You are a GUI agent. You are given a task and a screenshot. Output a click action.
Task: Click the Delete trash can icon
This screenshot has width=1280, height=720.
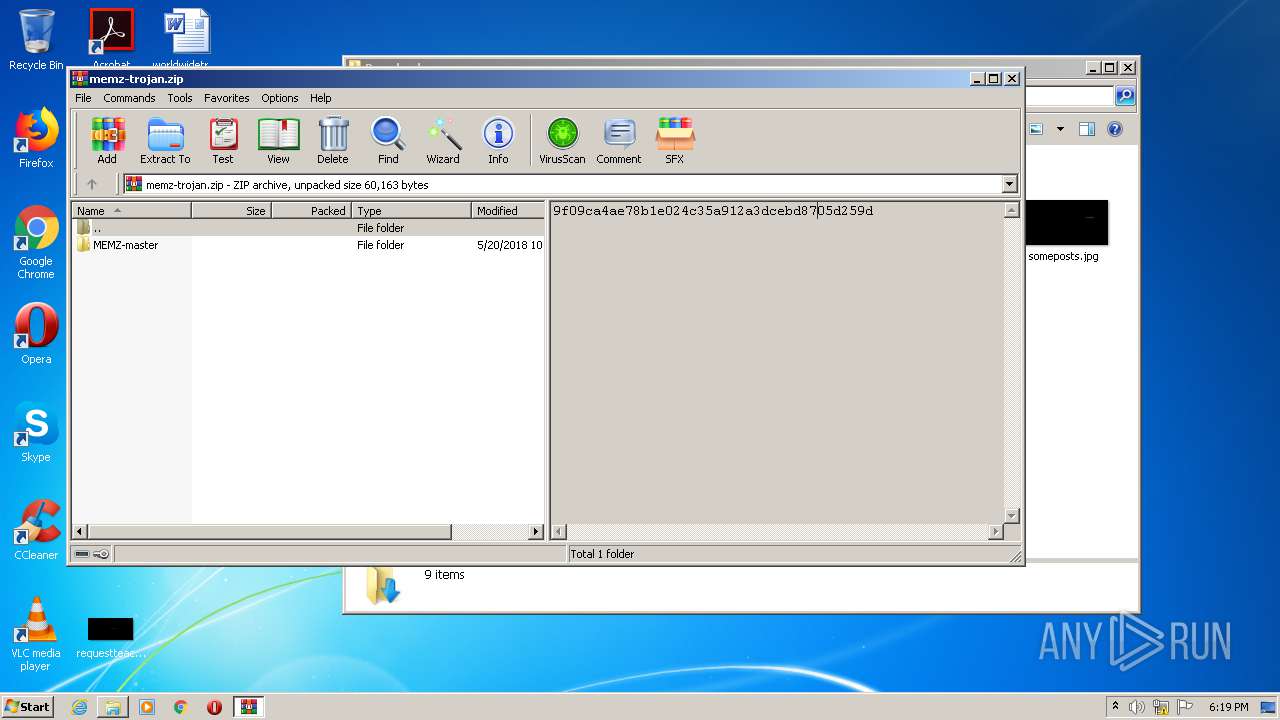[x=333, y=140]
